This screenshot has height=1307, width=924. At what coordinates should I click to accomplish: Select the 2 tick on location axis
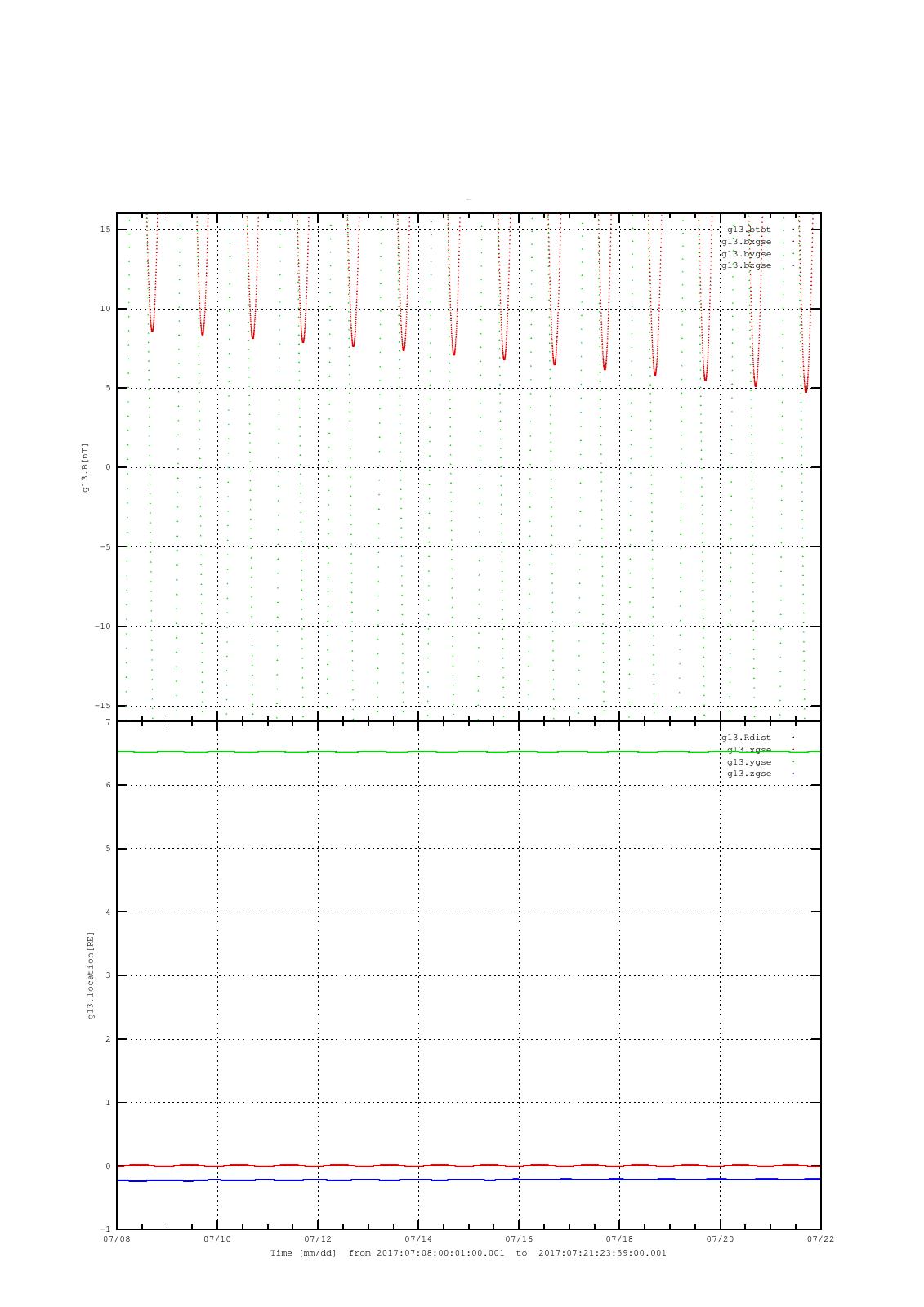coord(108,1039)
